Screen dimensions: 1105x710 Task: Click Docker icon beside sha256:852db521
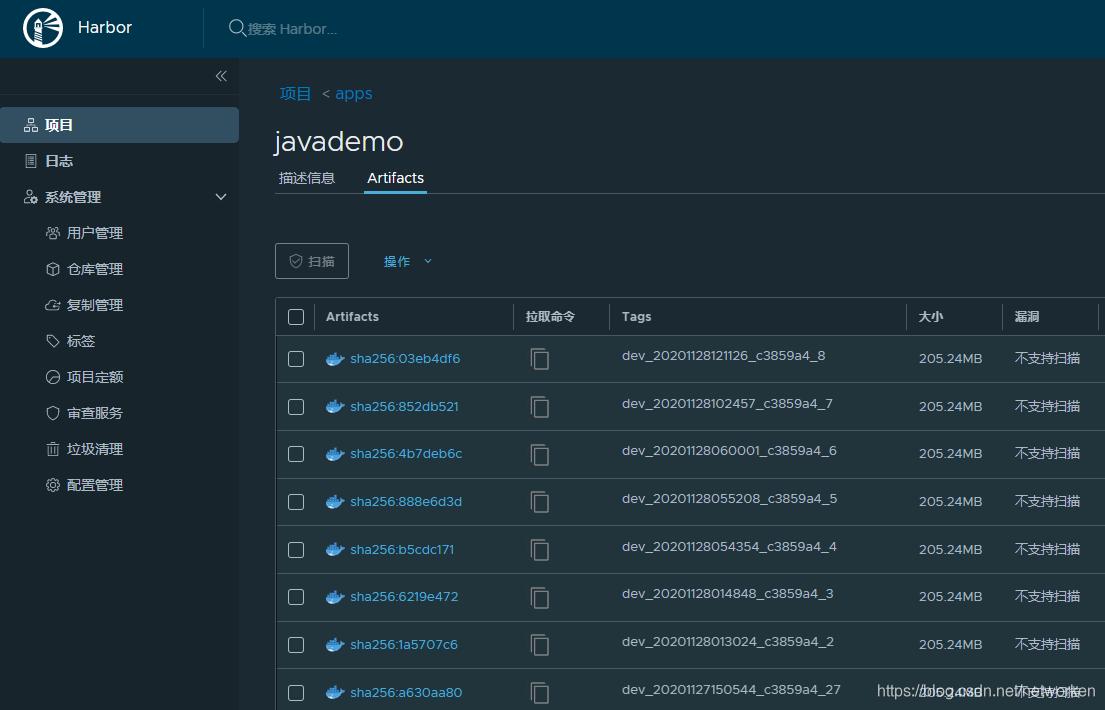tap(335, 407)
